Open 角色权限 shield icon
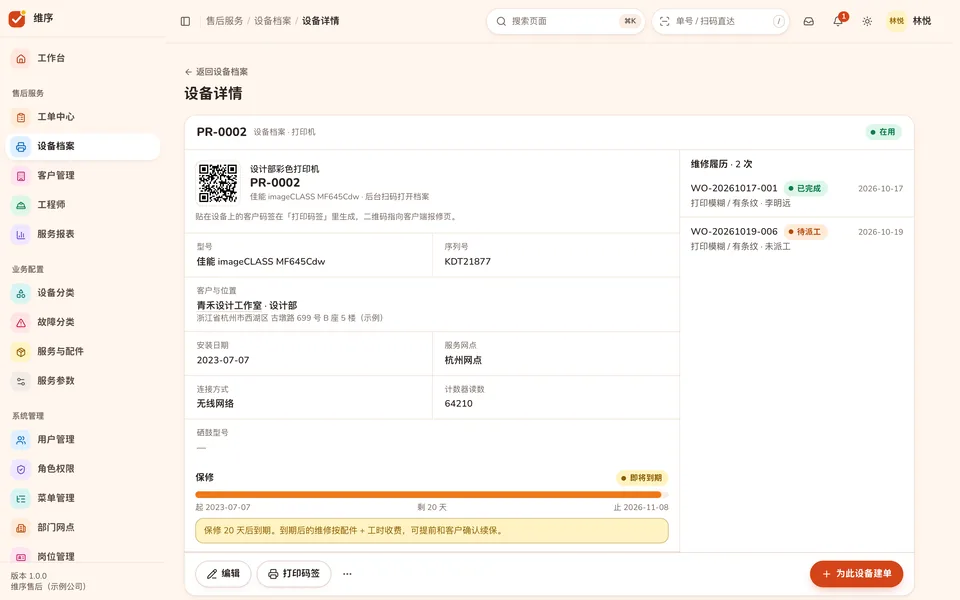The width and height of the screenshot is (960, 600). (x=21, y=469)
